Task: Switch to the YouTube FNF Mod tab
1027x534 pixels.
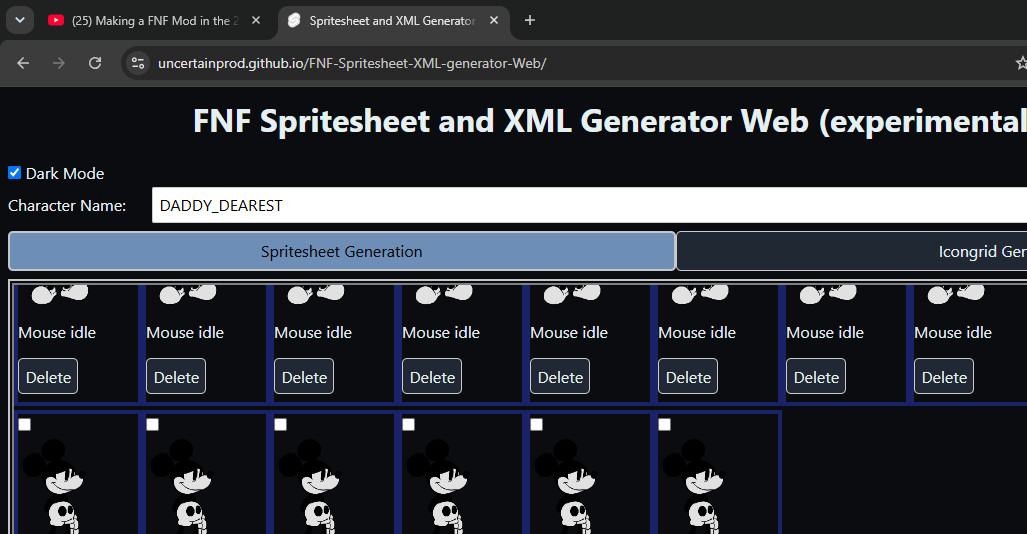Action: [x=156, y=21]
